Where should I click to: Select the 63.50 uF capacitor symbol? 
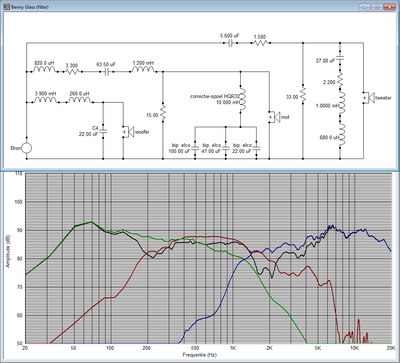pos(106,72)
